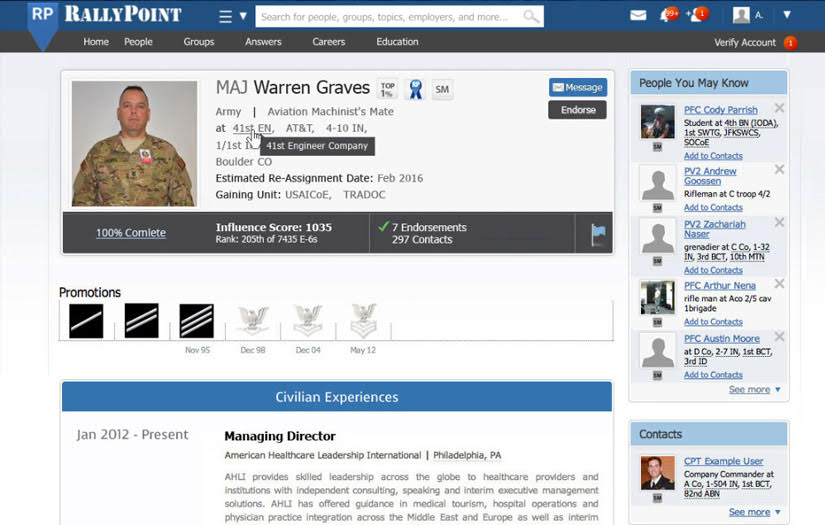Open contact requests icon with badge
Screen dimensions: 825x525
click(x=697, y=15)
